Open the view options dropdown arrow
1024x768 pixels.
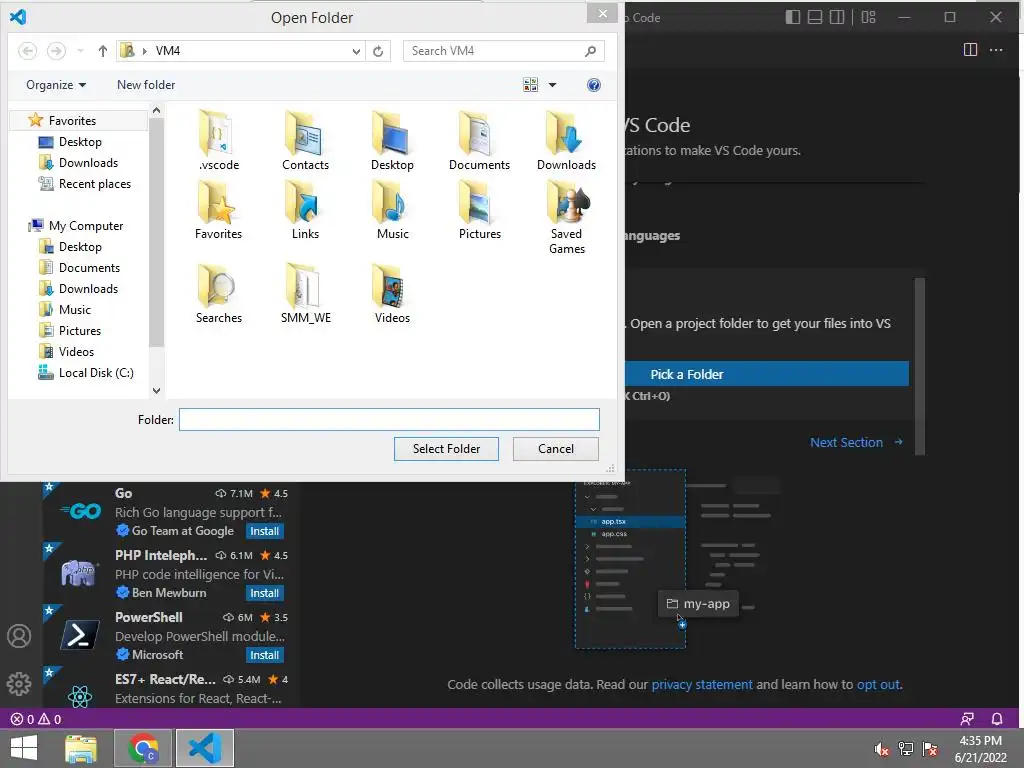[x=552, y=85]
